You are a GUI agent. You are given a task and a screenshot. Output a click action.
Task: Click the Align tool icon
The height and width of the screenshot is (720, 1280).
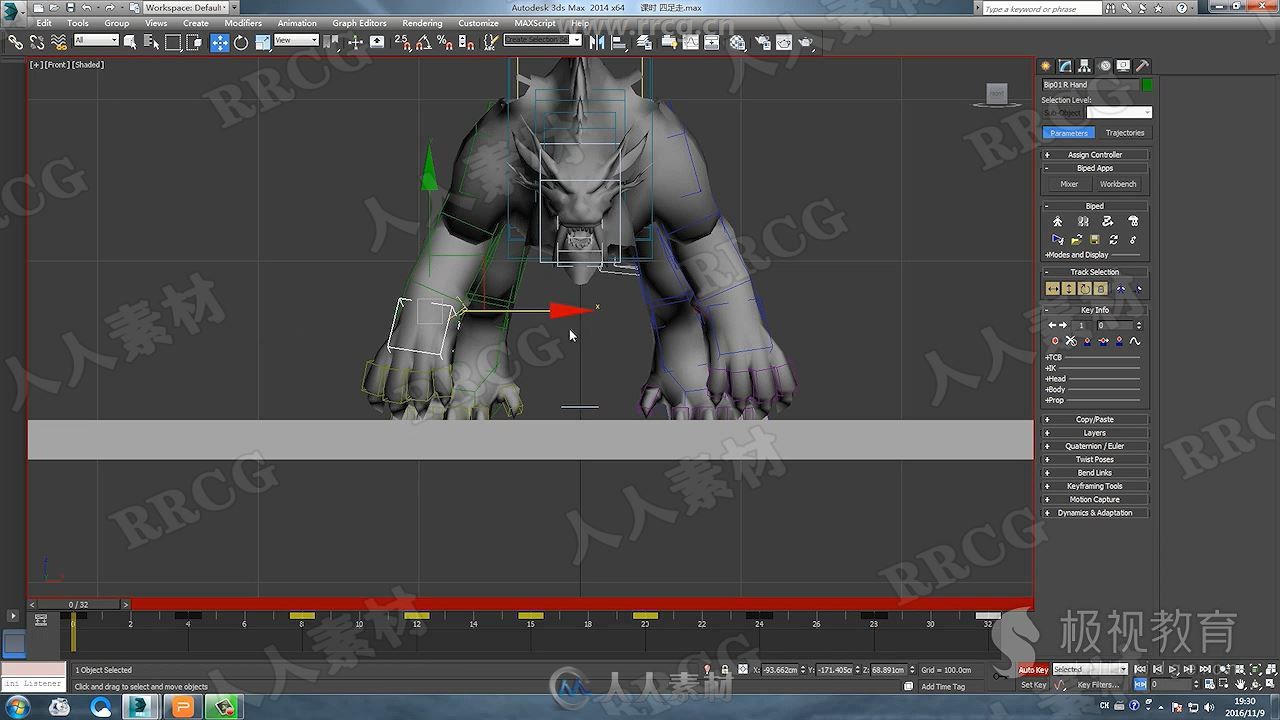click(618, 42)
